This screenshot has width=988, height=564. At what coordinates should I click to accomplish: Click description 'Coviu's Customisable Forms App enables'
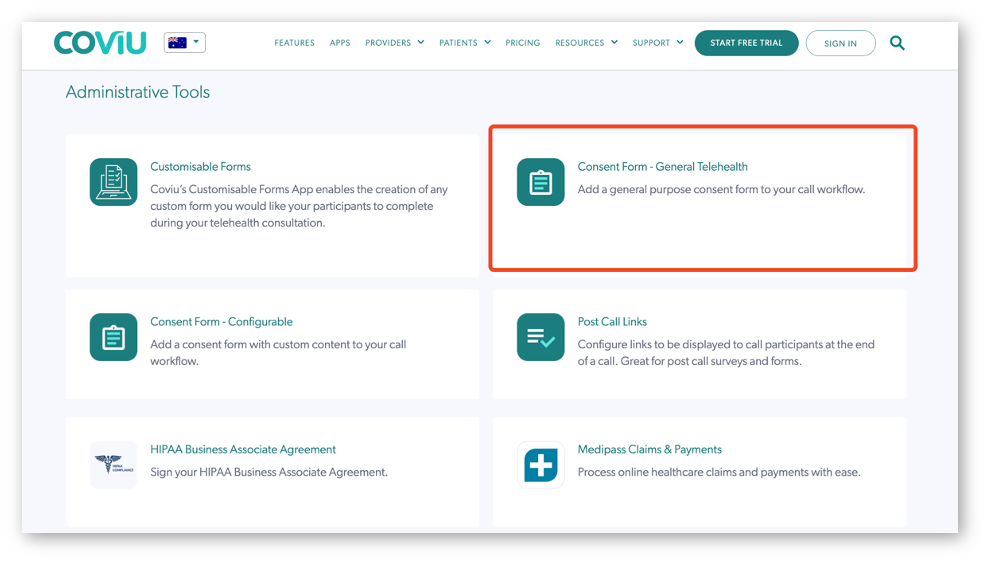click(x=299, y=206)
